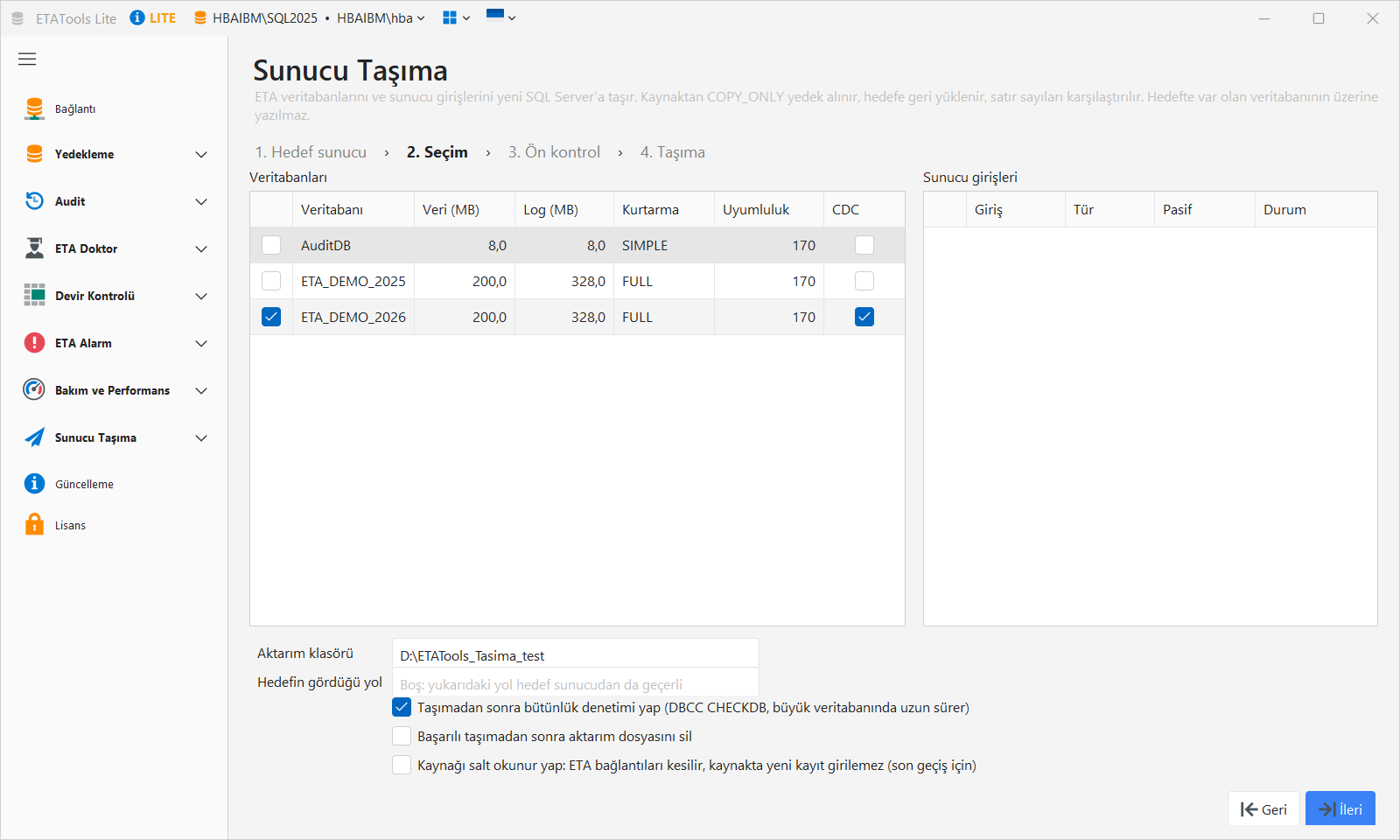Click the ETA Alarm exclamation icon
This screenshot has width=1400, height=840.
[x=34, y=343]
